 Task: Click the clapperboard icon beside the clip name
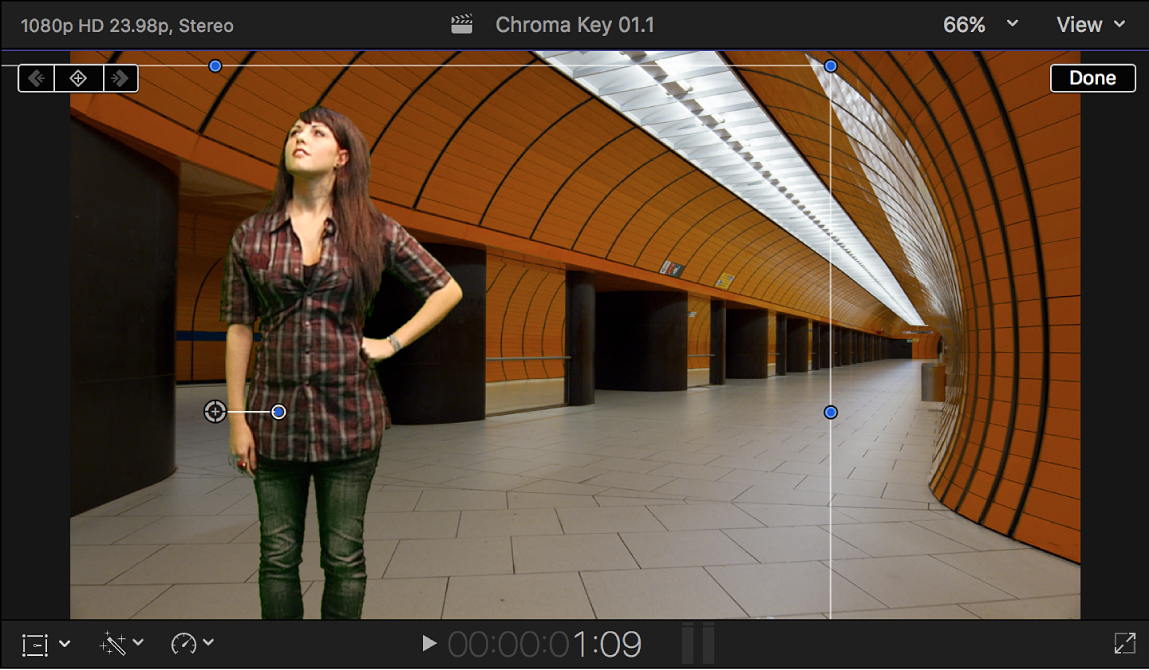460,24
